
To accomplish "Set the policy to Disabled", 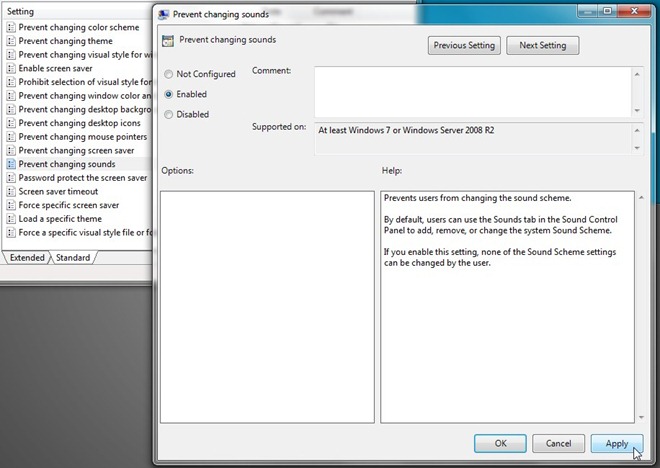I will [168, 114].
